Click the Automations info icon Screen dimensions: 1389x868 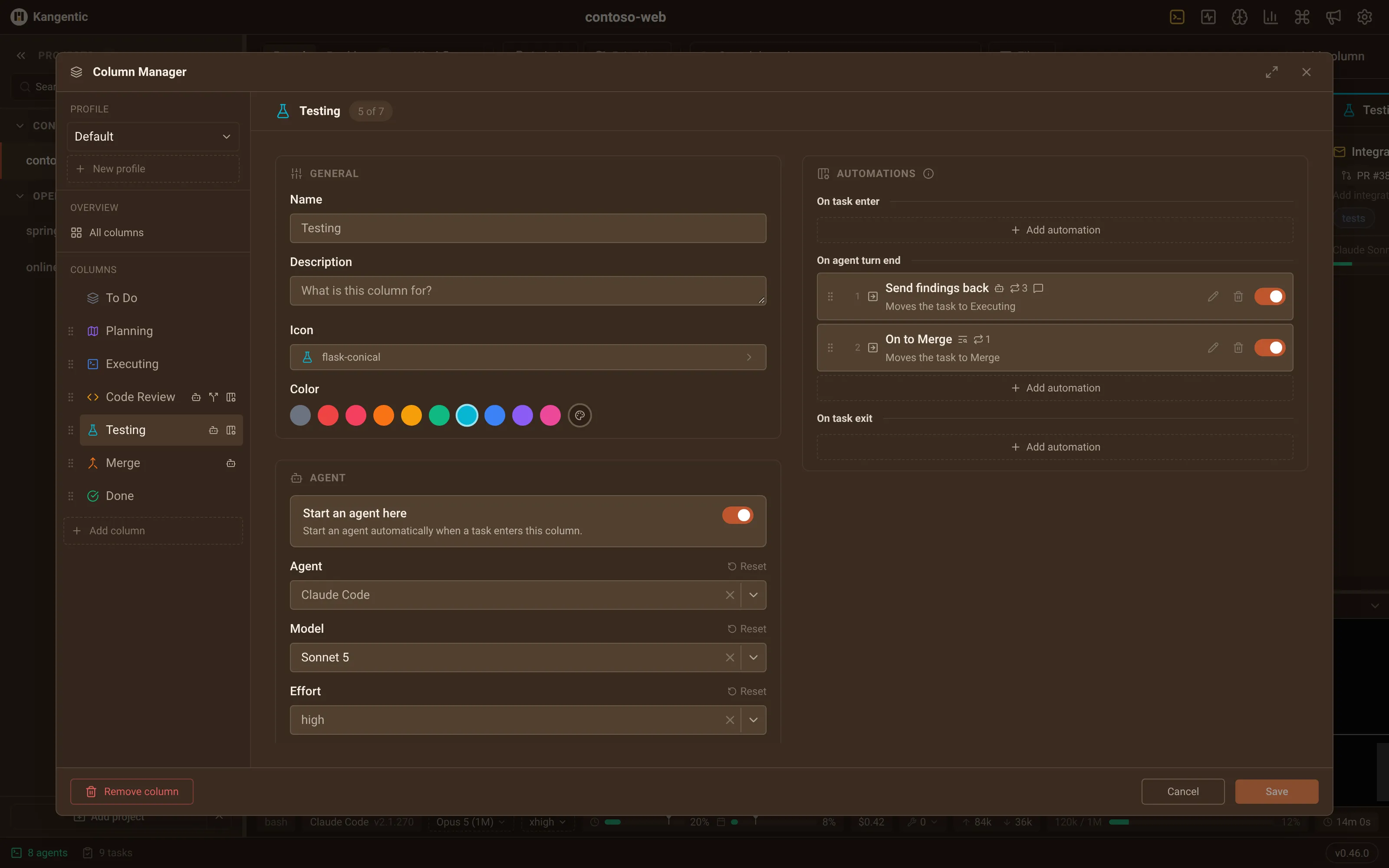tap(928, 173)
